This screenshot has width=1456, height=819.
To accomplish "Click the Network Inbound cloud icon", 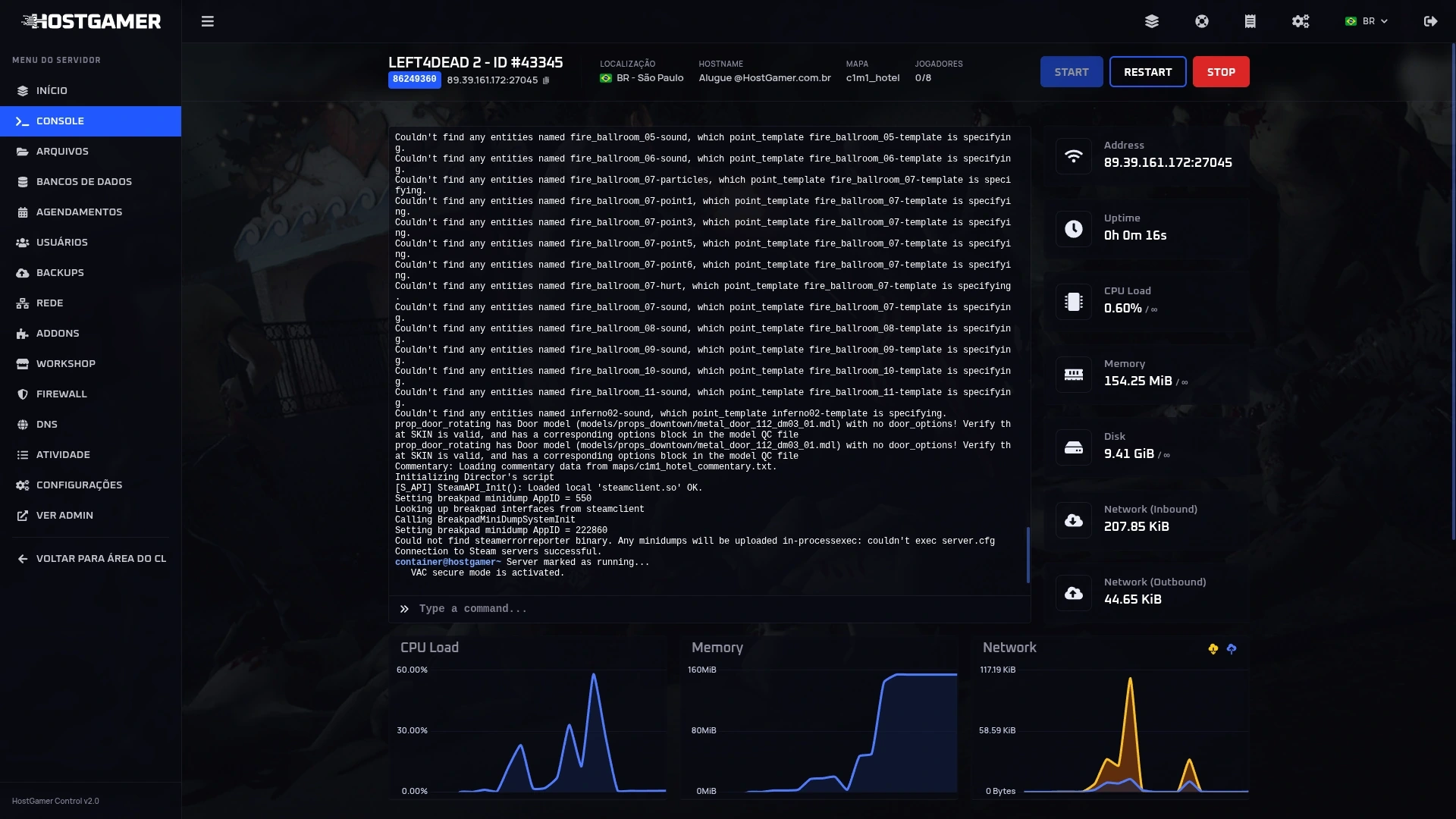I will [x=1073, y=520].
